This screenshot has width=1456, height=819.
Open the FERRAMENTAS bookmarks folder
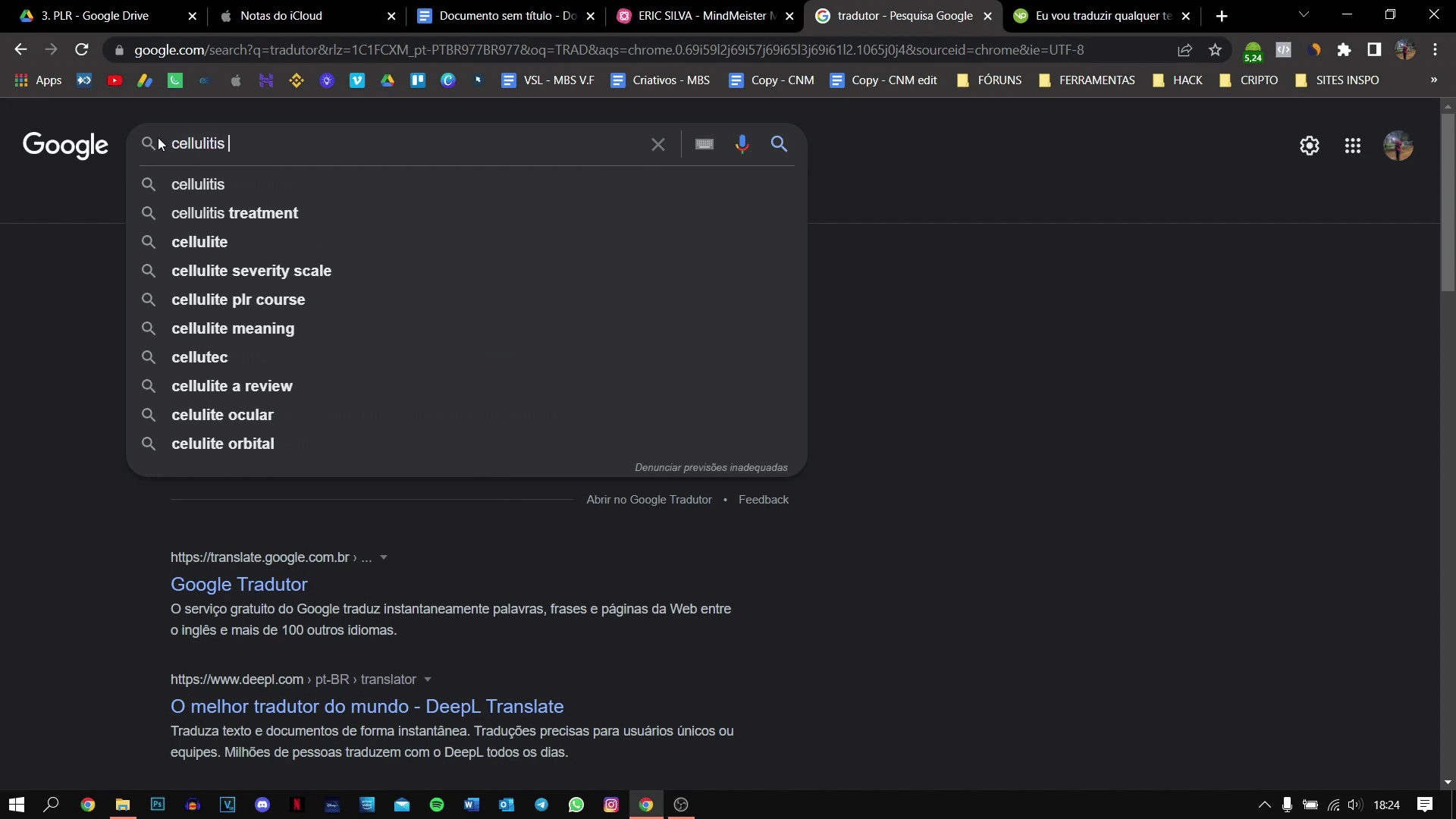(x=1087, y=80)
